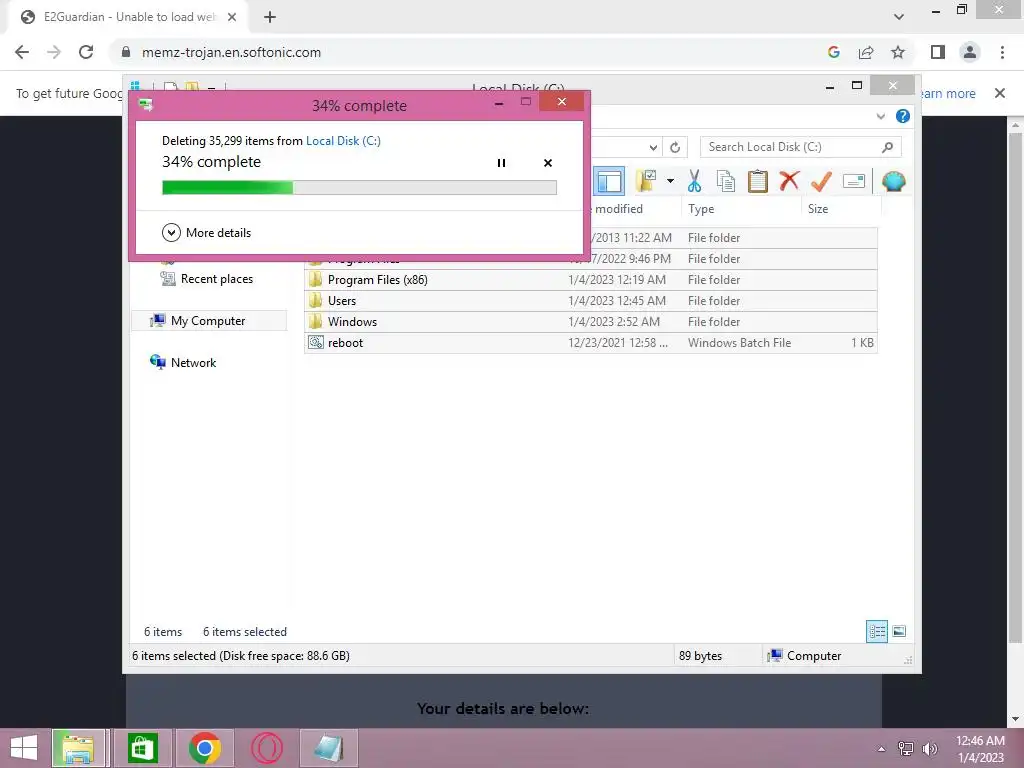The height and width of the screenshot is (768, 1024).
Task: Expand More details in the delete dialog
Action: [x=206, y=232]
